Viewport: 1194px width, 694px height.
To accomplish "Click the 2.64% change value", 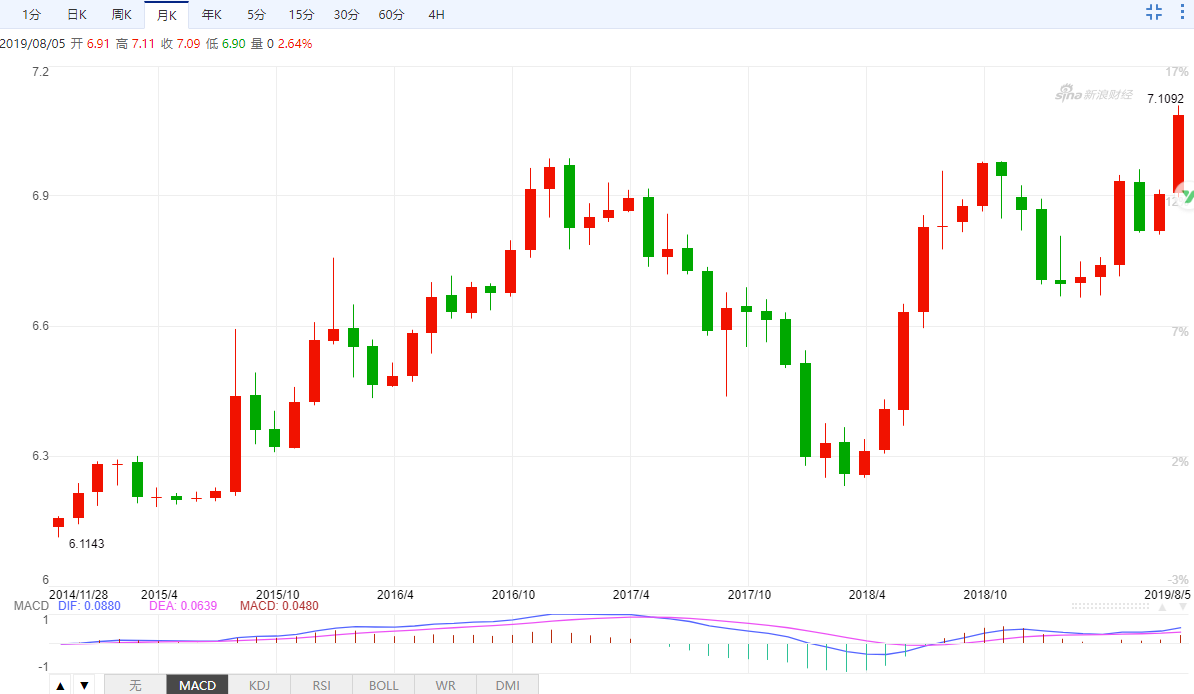I will coord(295,43).
